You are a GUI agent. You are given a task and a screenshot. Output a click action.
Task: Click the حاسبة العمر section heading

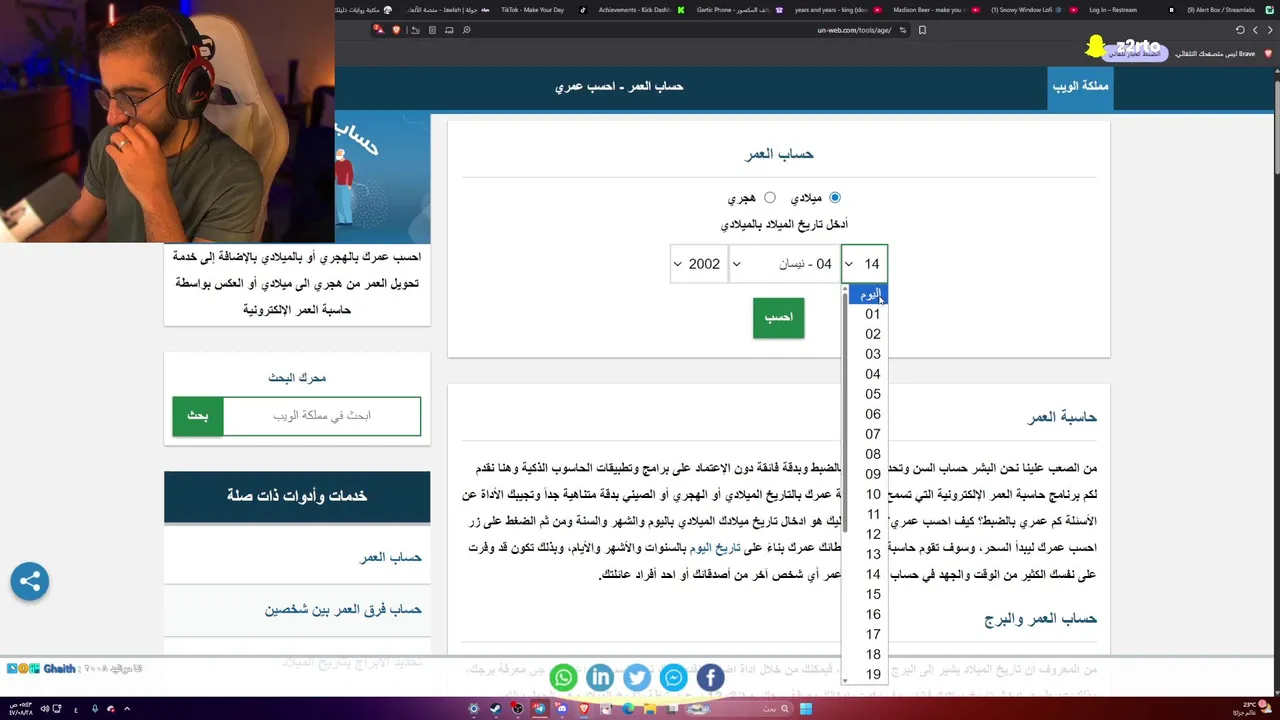(x=1062, y=417)
